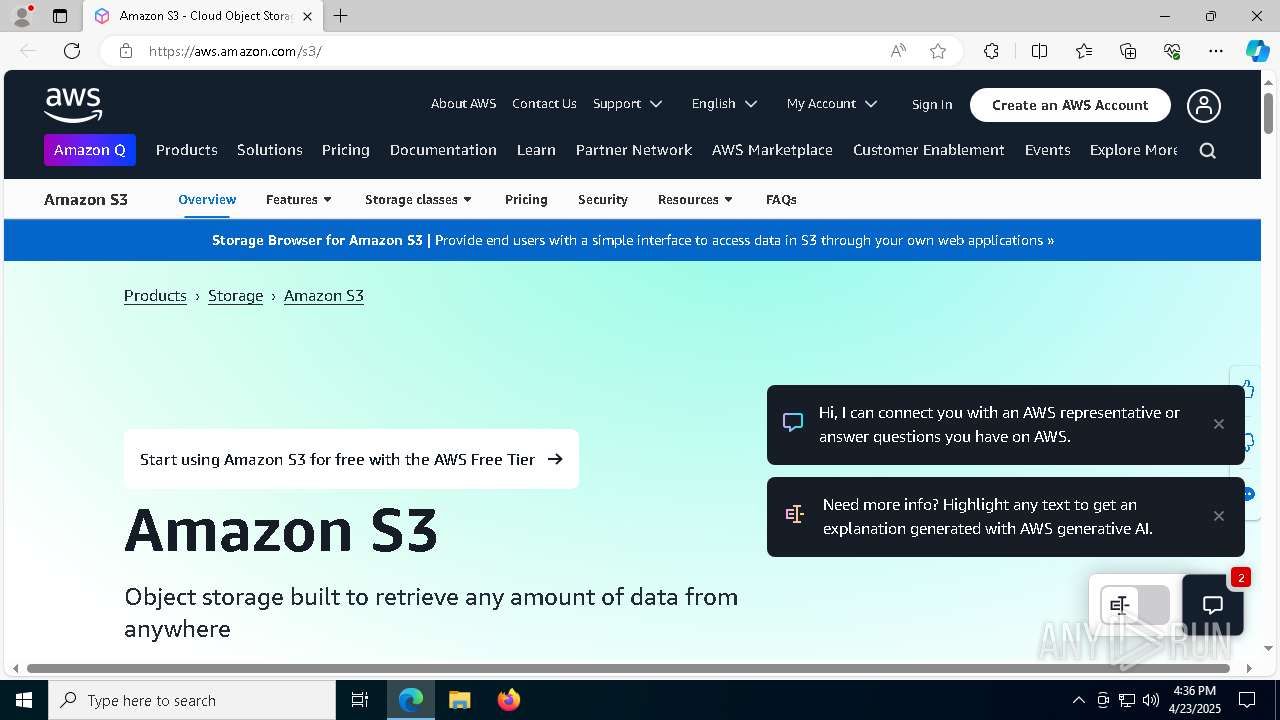The width and height of the screenshot is (1280, 720).
Task: Open the Solutions menu
Action: [270, 150]
